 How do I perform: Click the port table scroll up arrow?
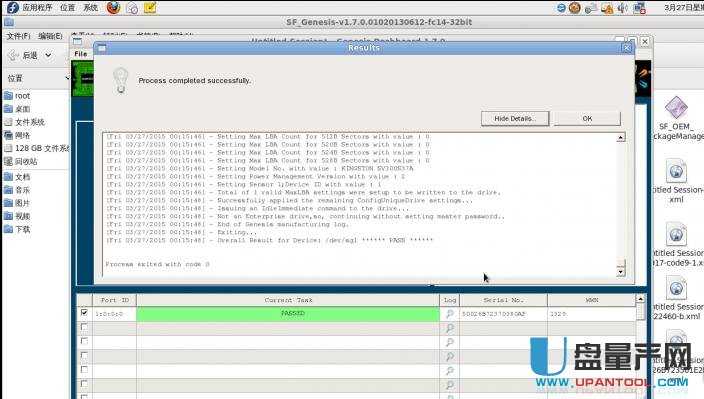(x=640, y=299)
